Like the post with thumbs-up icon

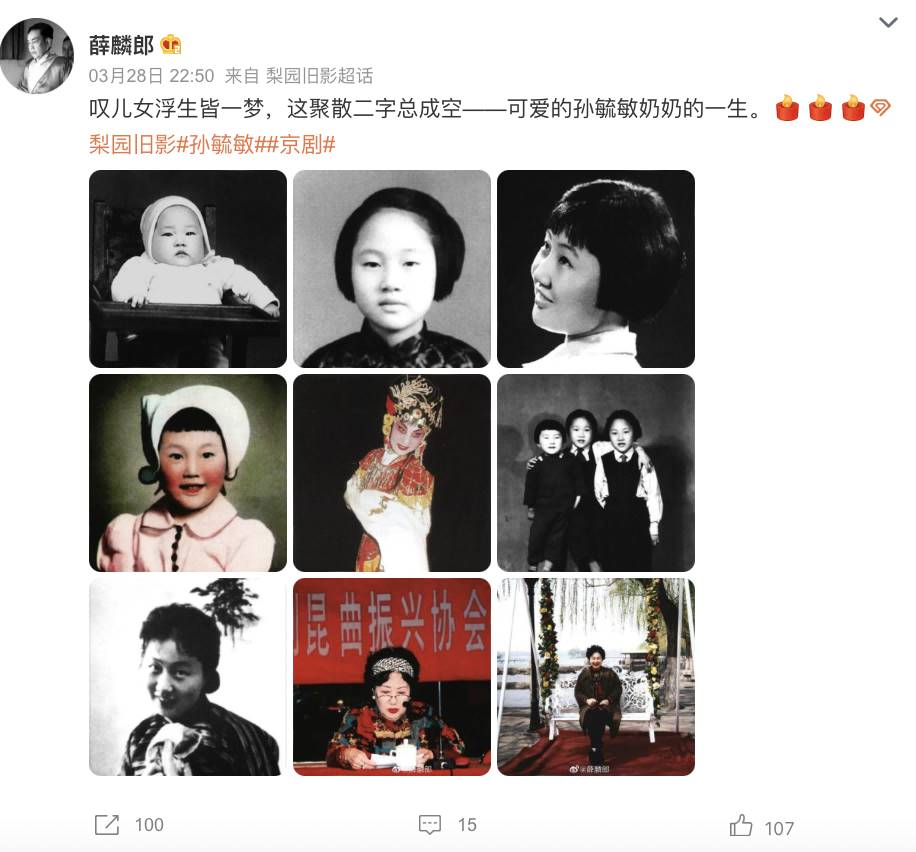tap(741, 825)
